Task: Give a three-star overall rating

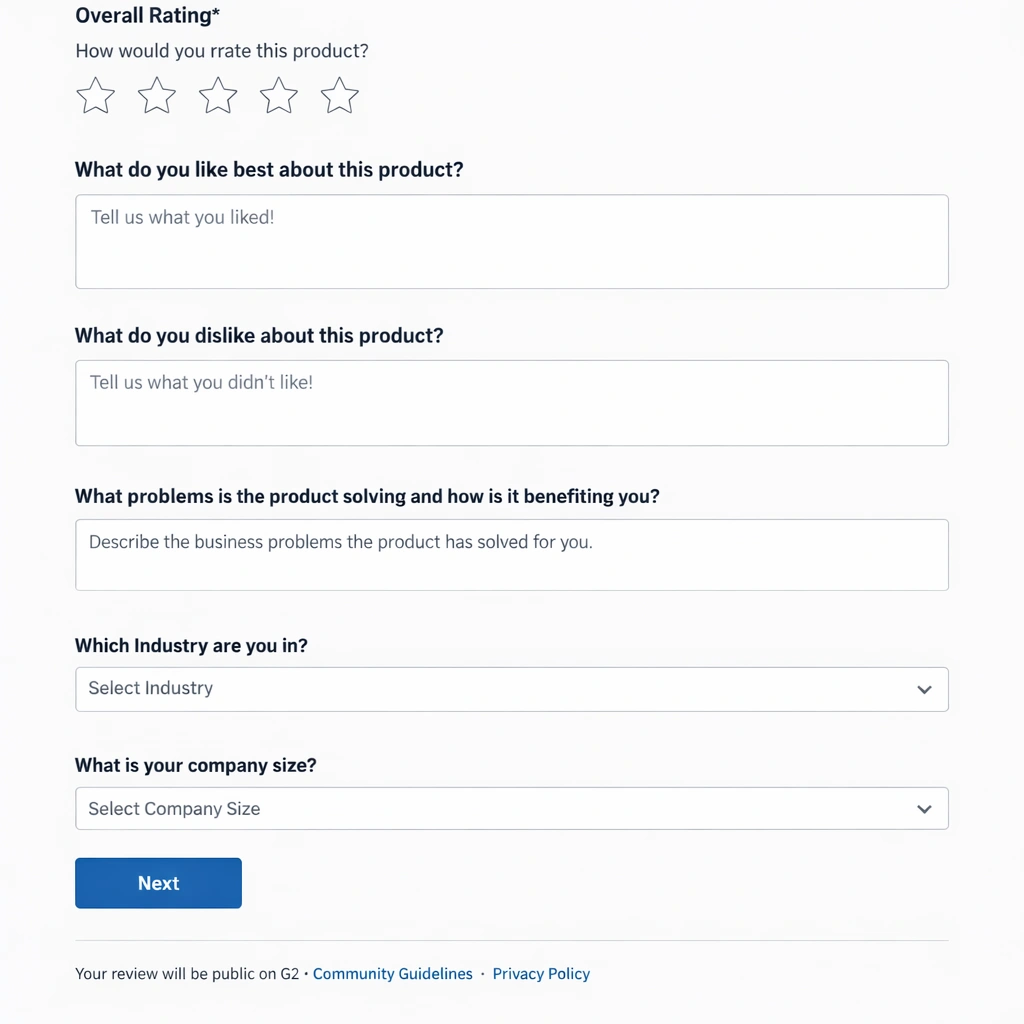Action: coord(218,97)
